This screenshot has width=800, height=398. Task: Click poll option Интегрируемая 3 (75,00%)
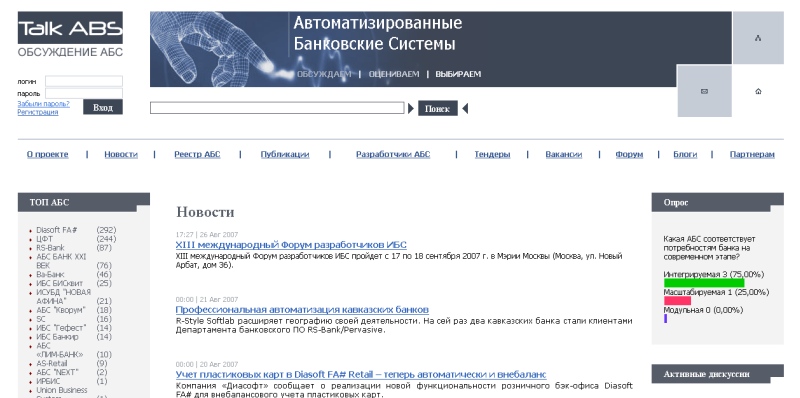(714, 275)
